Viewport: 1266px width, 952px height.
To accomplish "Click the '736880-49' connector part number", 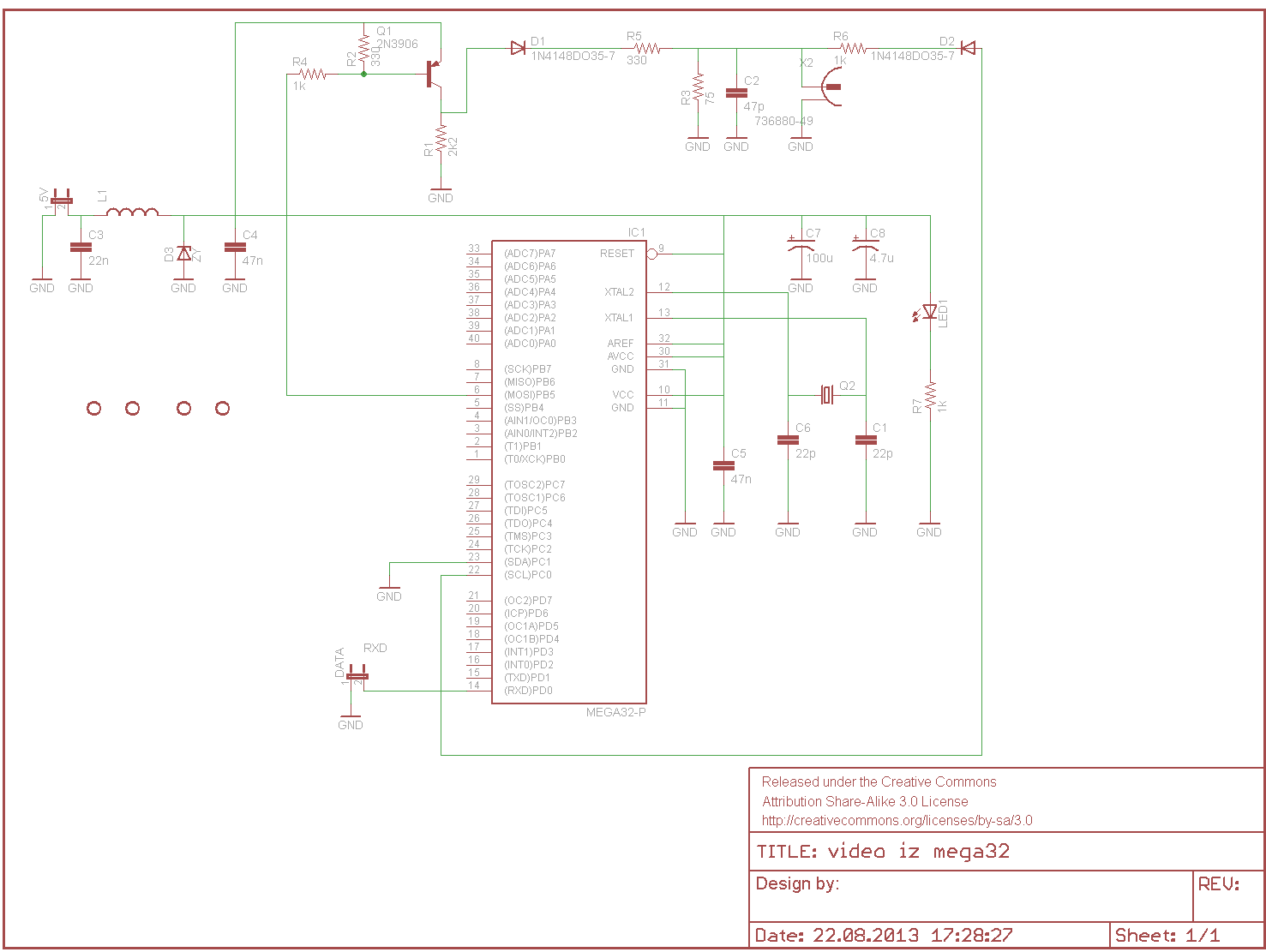I will click(783, 121).
